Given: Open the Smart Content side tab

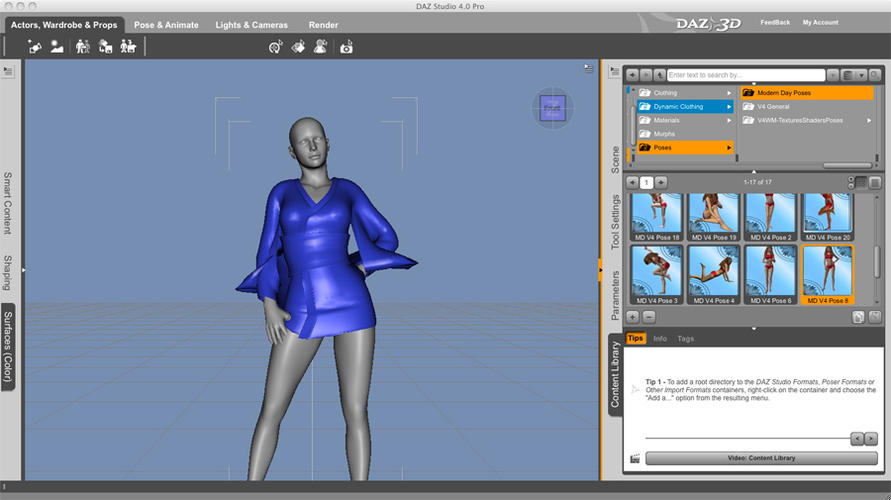Looking at the screenshot, I should [7, 203].
